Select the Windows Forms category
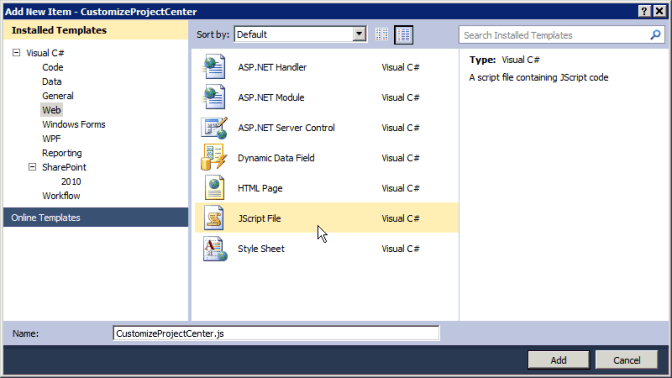Viewport: 672px width, 378px height. pyautogui.click(x=74, y=124)
